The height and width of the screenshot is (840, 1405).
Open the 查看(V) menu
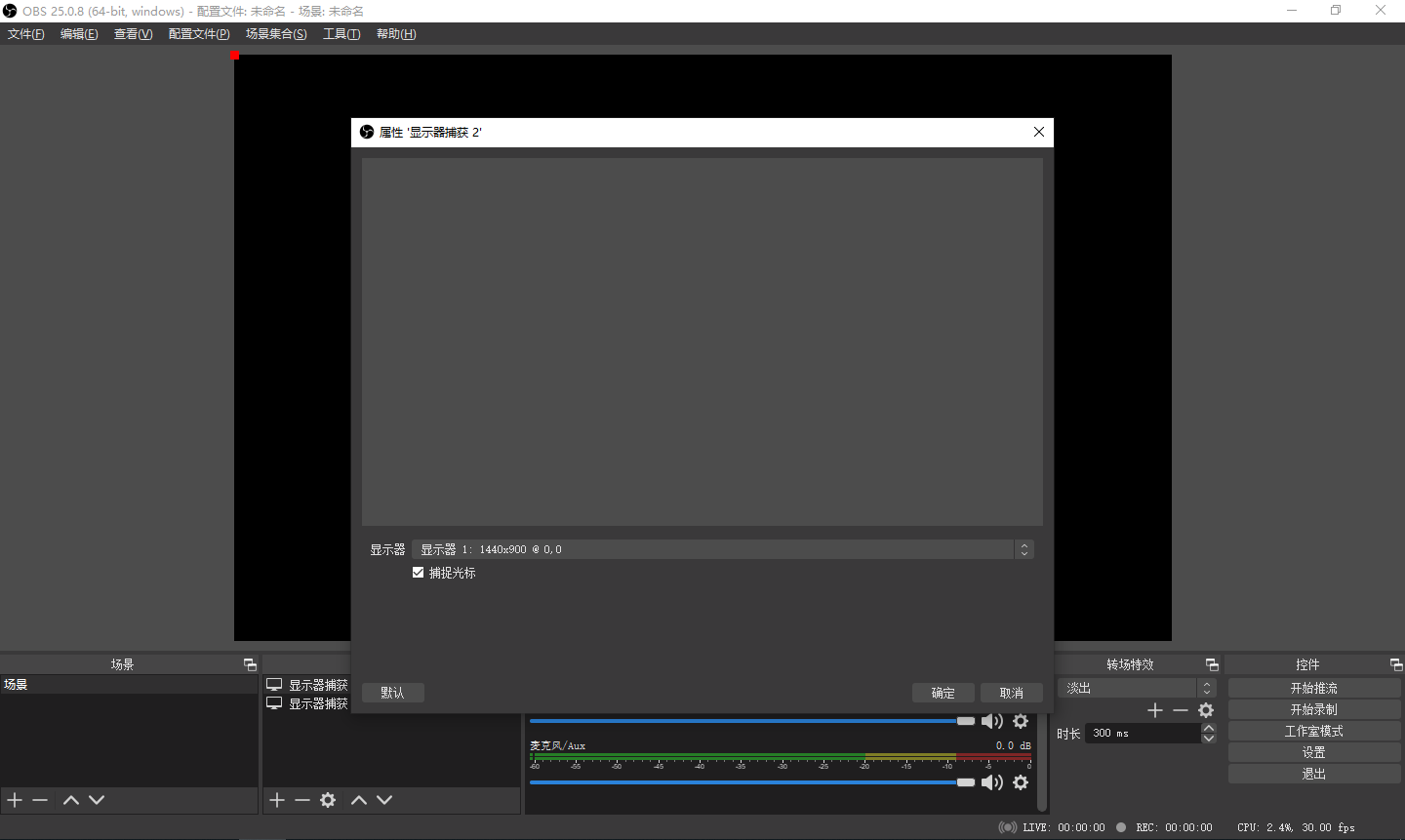click(x=134, y=34)
